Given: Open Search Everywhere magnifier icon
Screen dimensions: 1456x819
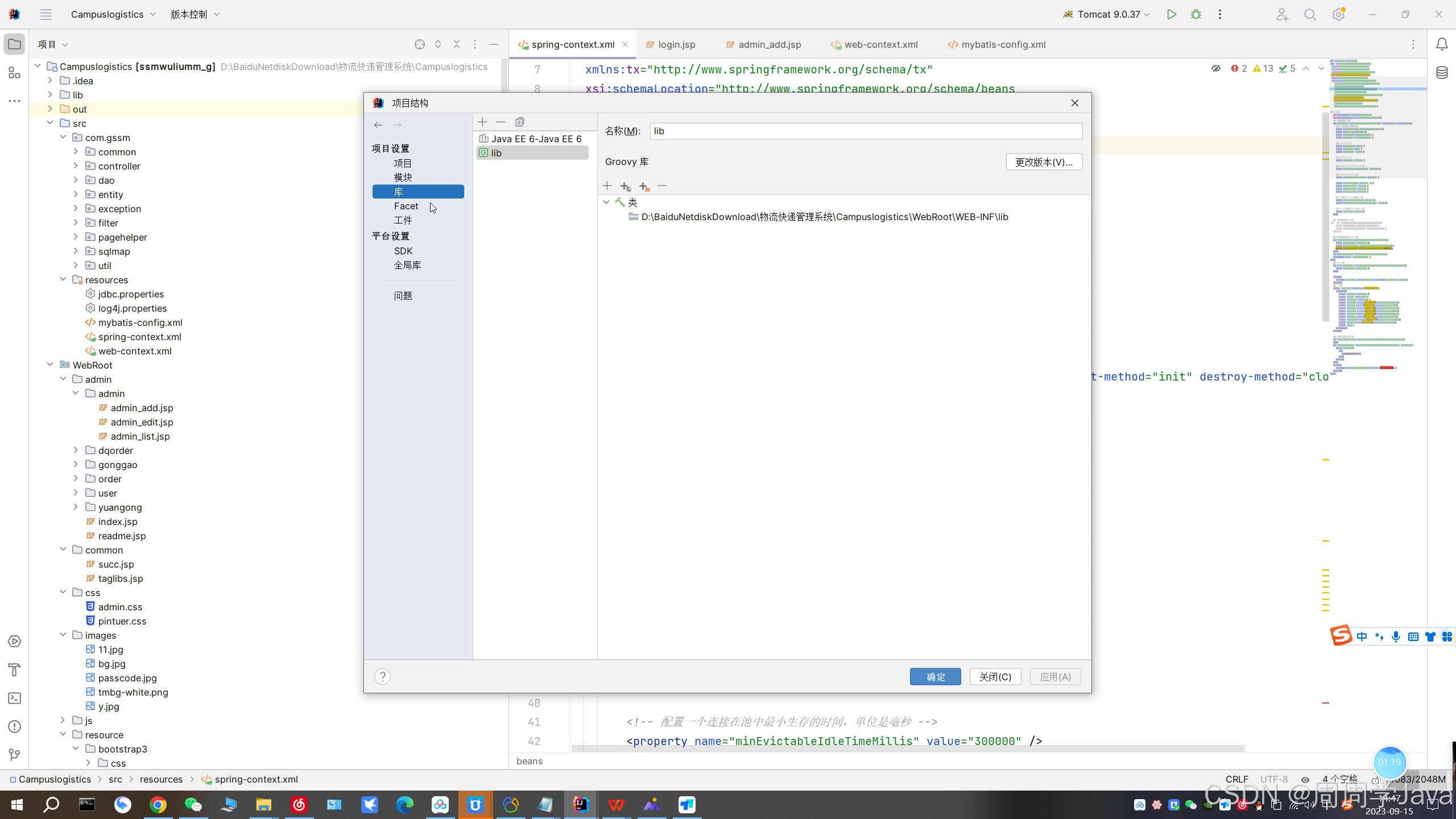Looking at the screenshot, I should point(1310,15).
